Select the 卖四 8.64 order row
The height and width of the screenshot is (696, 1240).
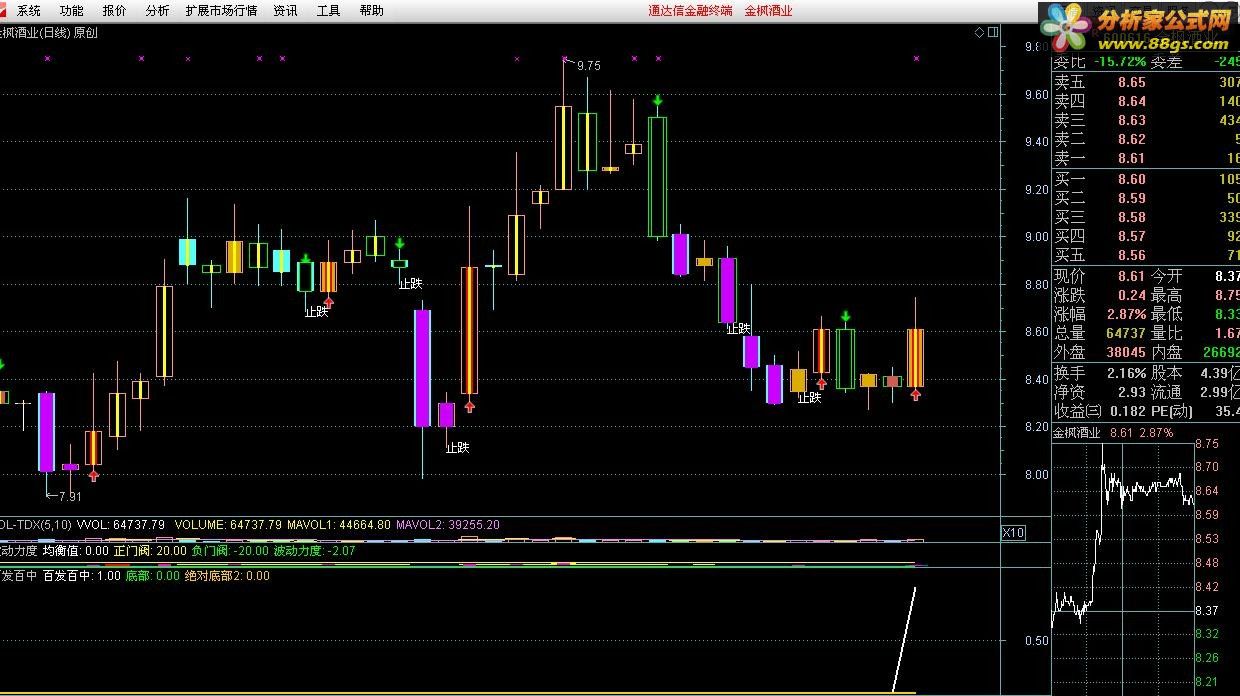[1146, 102]
